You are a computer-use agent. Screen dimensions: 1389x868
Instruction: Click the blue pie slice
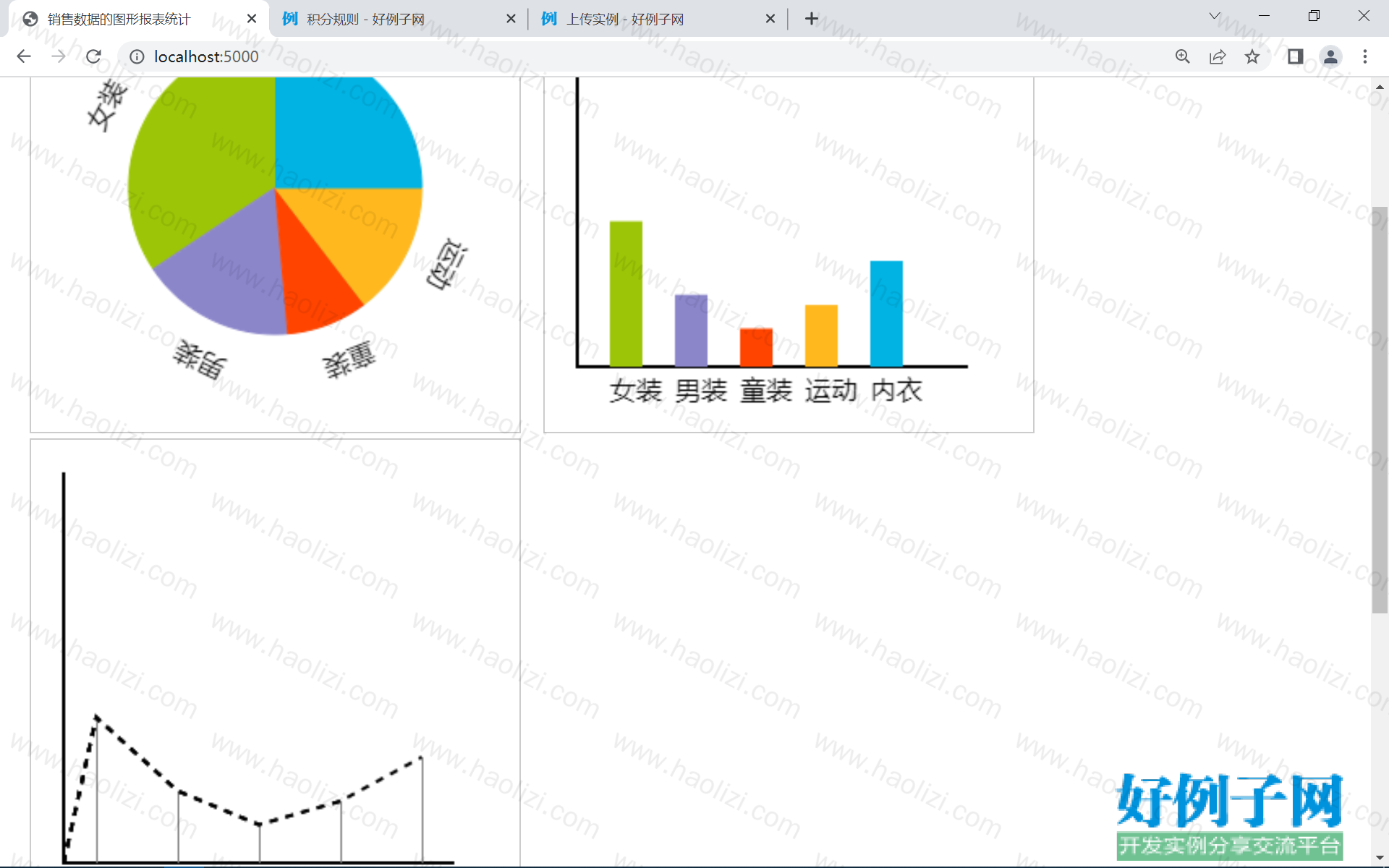click(x=340, y=137)
